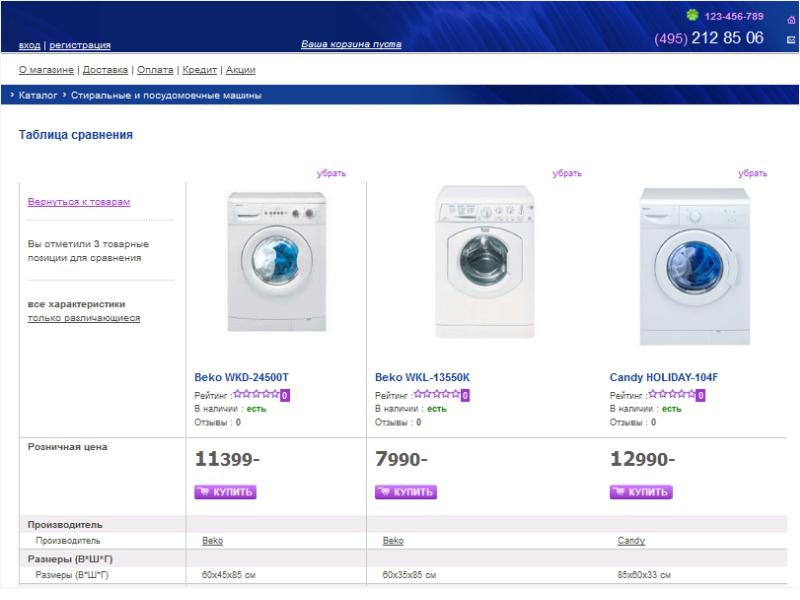Remove Candy HOLIDAY-104F via убрать link
This screenshot has width=800, height=600.
pyautogui.click(x=752, y=173)
